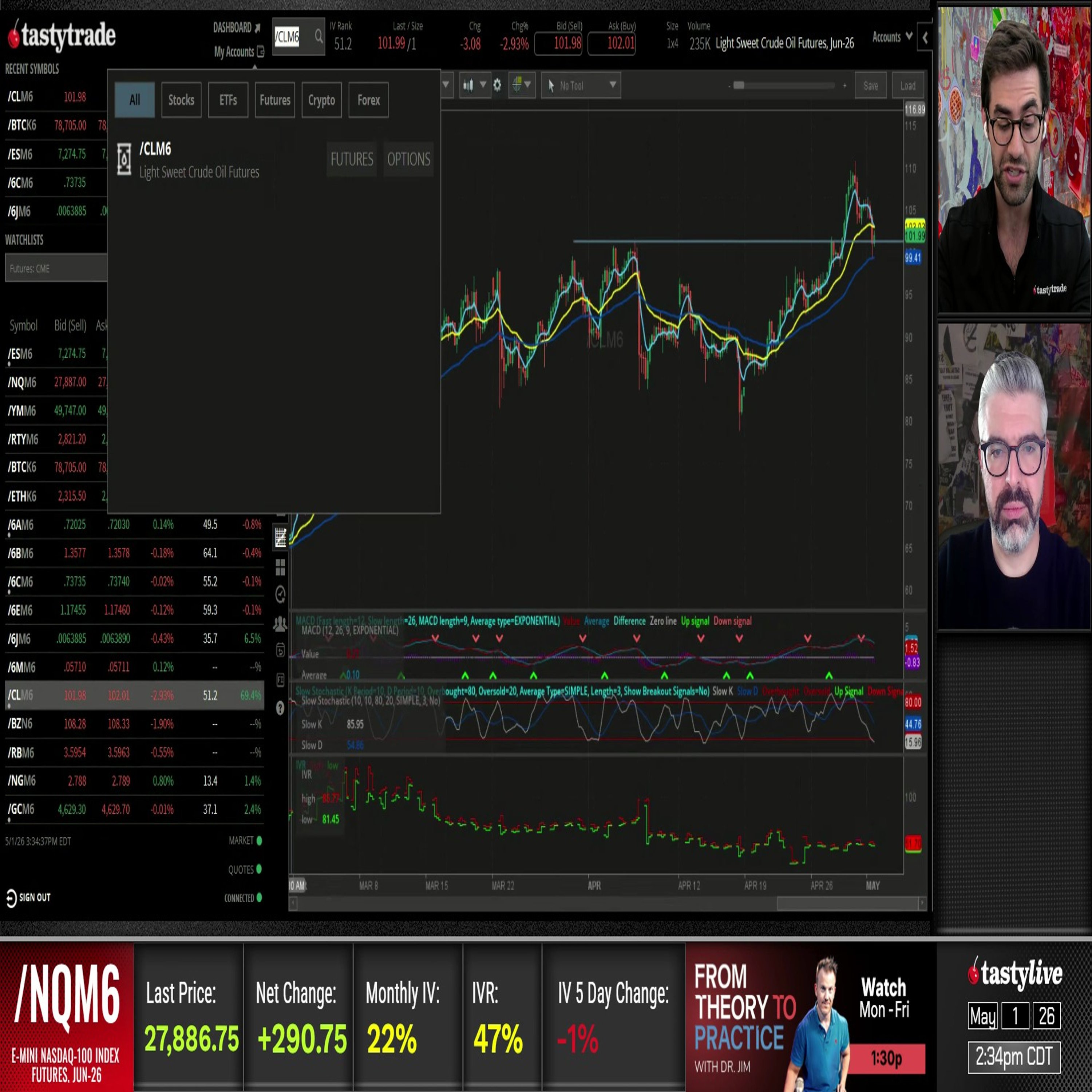Viewport: 1092px width, 1092px height.
Task: Click the magnifier icon in the symbol search box
Action: (x=319, y=37)
